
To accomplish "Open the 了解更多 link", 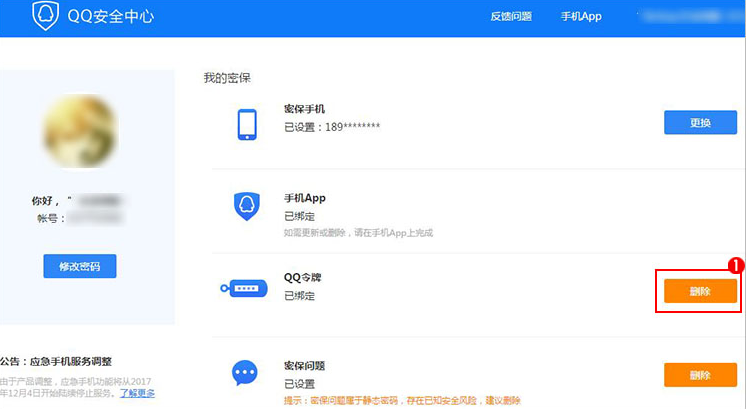I will [x=137, y=393].
